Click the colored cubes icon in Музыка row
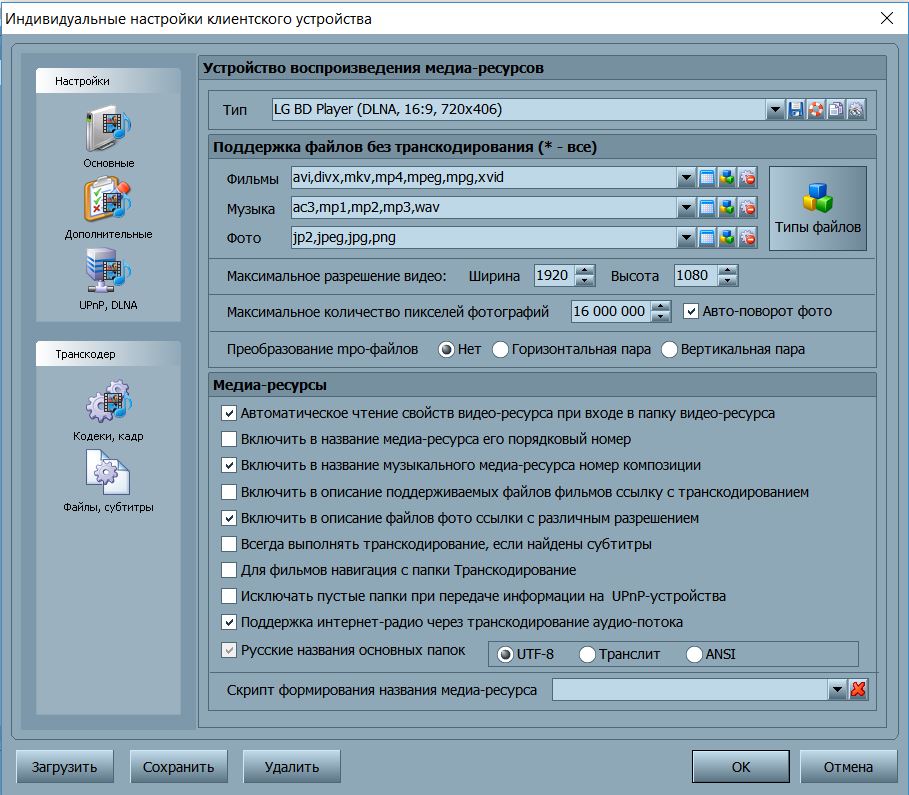This screenshot has height=795, width=909. pyautogui.click(x=727, y=208)
